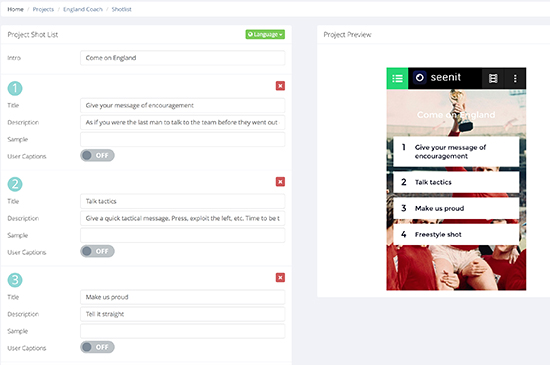Click the teal number 1 shot badge
Viewport: 550px width, 365px height.
[15, 88]
